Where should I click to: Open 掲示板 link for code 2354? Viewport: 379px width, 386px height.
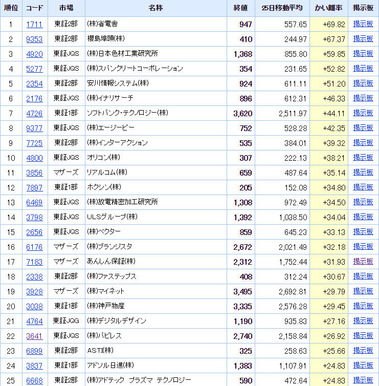[x=363, y=83]
